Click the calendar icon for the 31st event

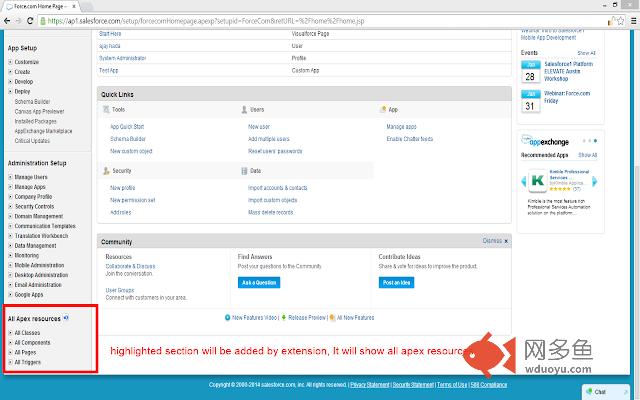(x=531, y=101)
